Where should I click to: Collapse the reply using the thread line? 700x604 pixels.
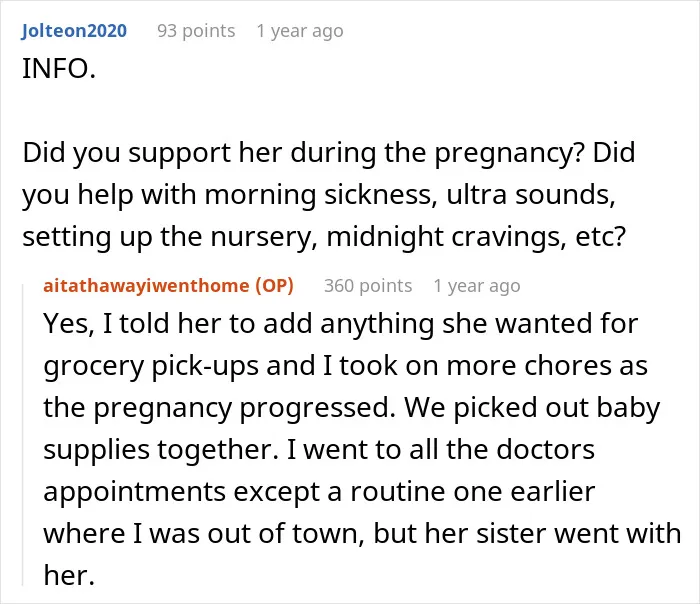(22, 435)
